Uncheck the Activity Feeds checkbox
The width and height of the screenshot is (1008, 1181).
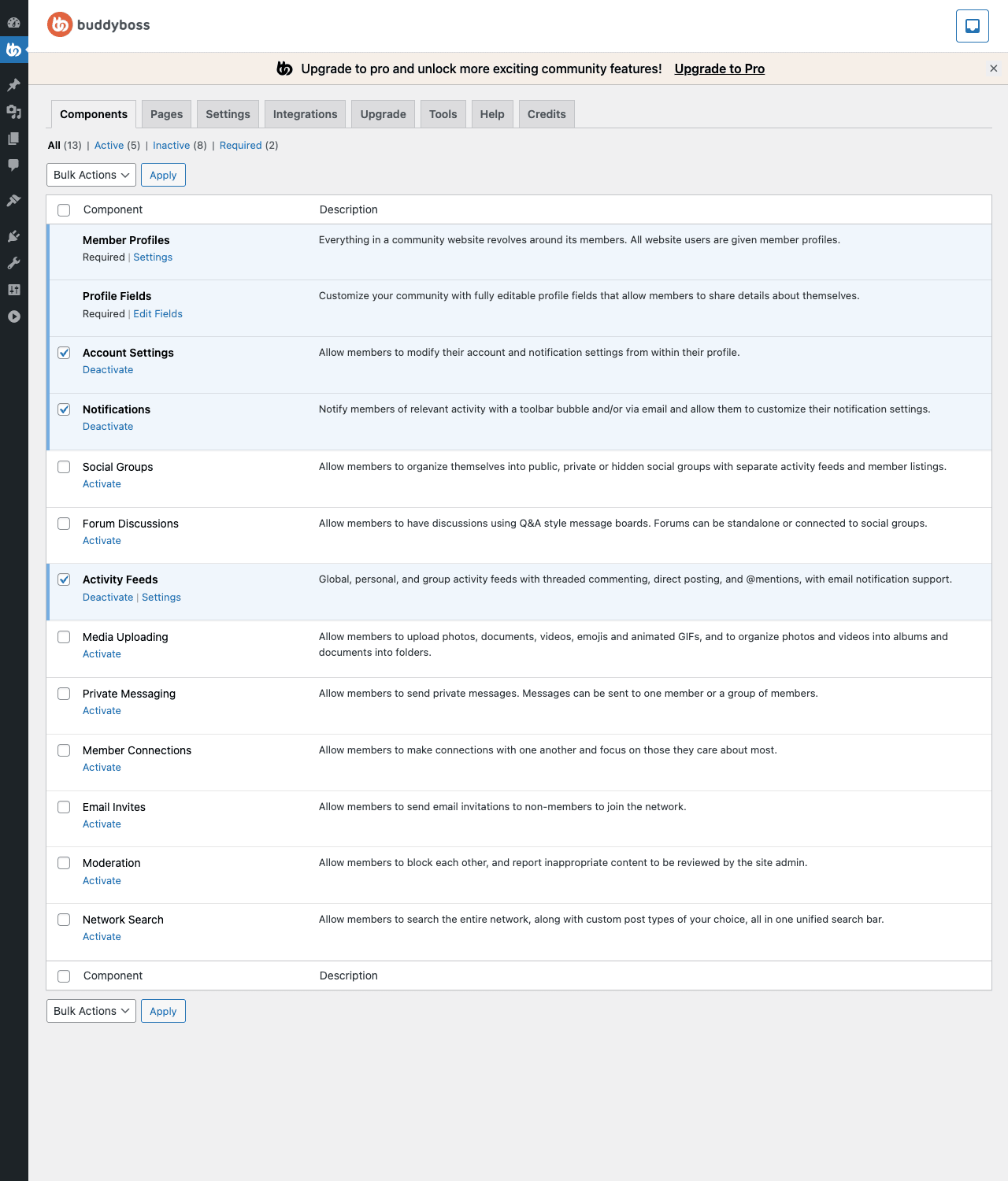tap(64, 579)
